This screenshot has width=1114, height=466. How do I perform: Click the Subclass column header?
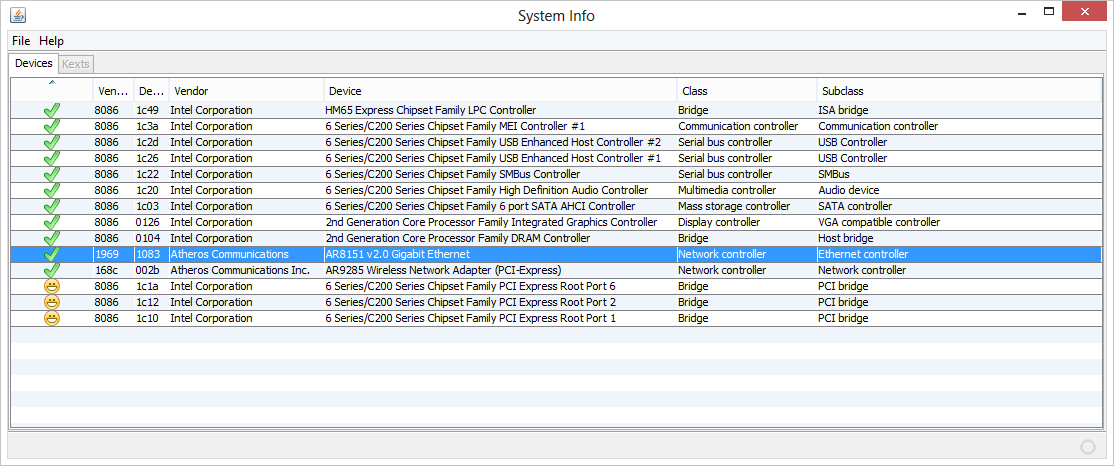(x=958, y=91)
